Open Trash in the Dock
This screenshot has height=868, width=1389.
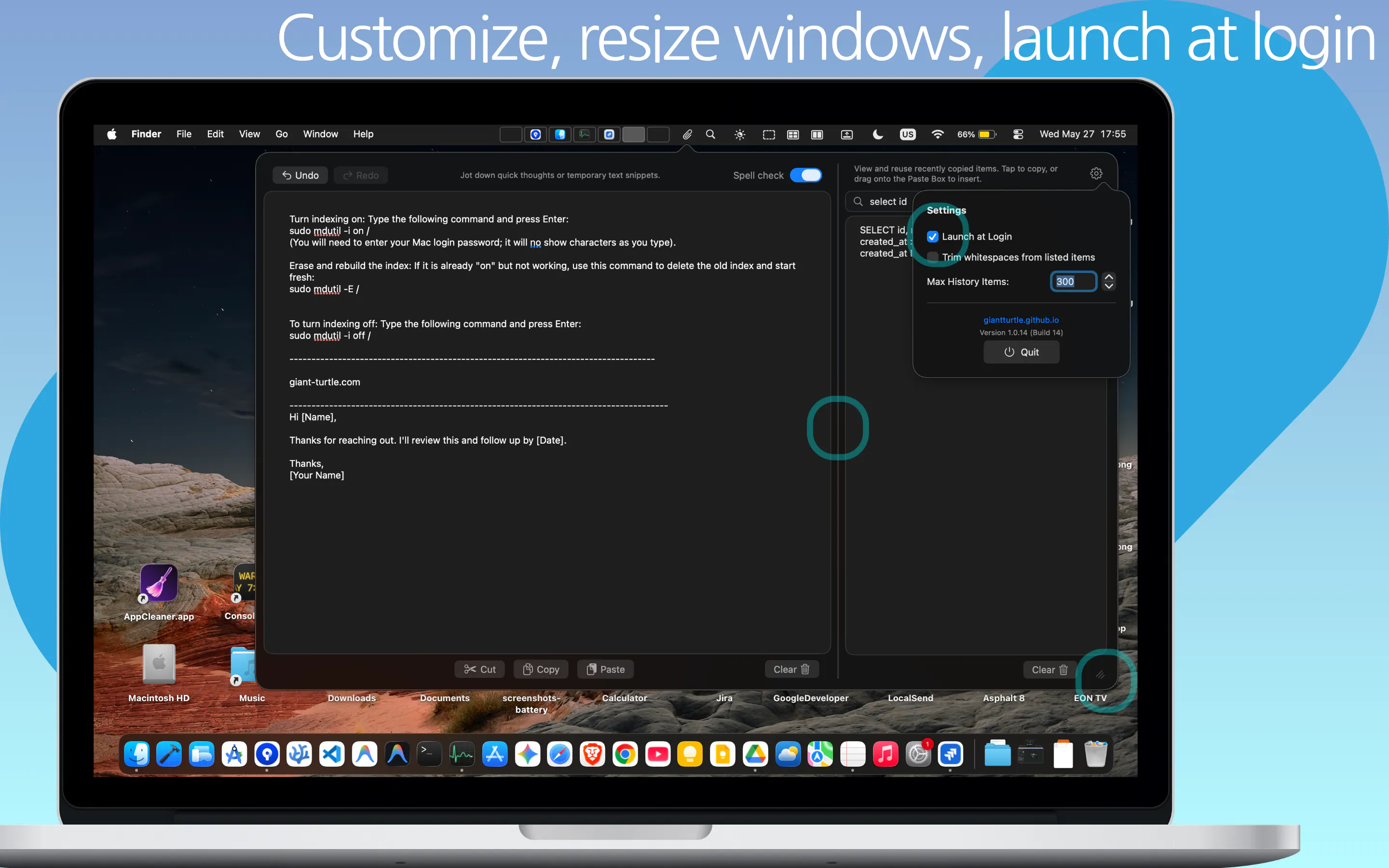(1096, 754)
